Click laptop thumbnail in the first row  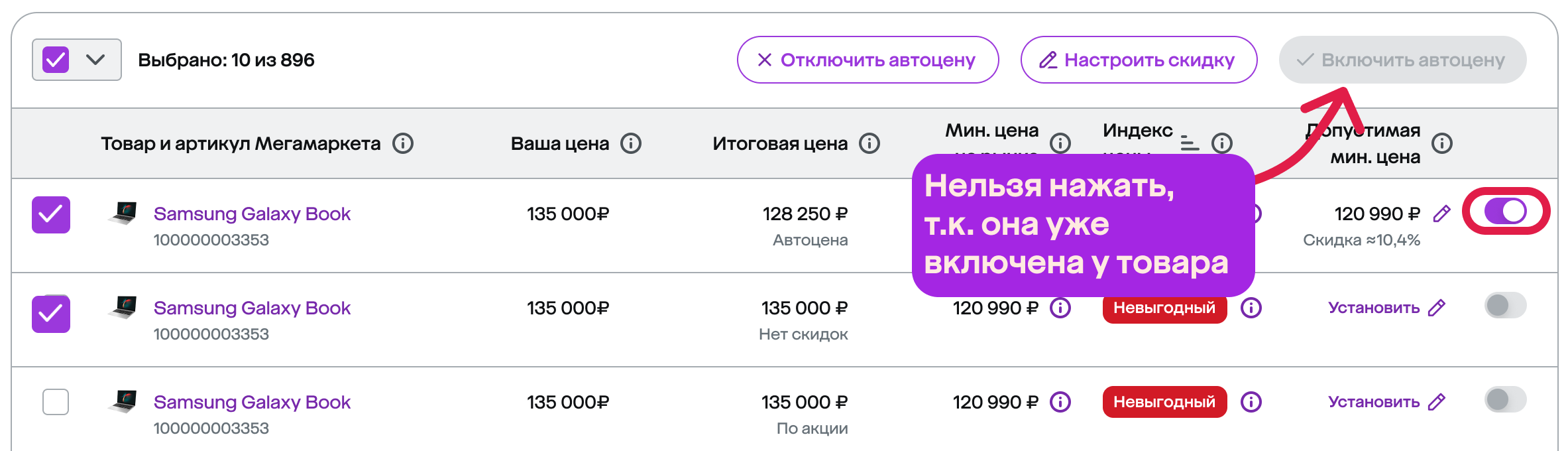point(123,214)
